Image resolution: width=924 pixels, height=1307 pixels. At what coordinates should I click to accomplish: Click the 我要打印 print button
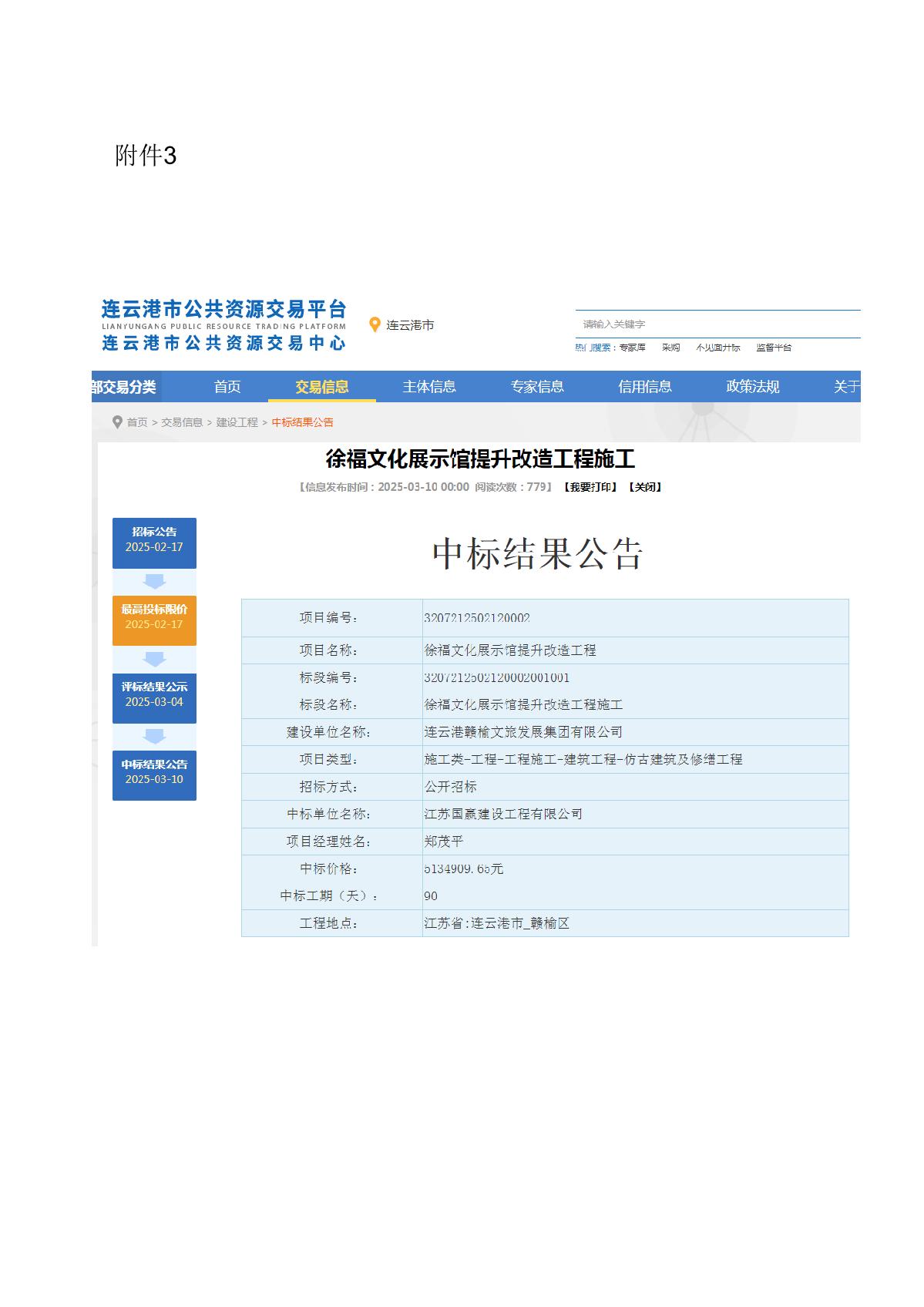[590, 487]
